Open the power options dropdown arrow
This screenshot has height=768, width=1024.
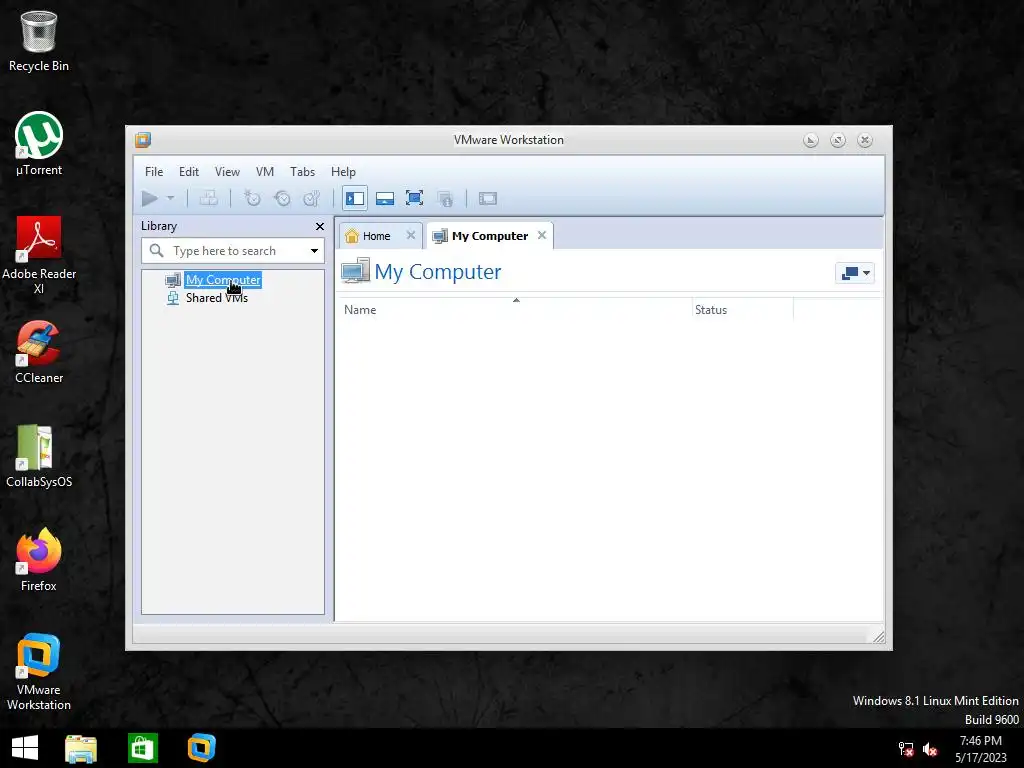click(170, 198)
